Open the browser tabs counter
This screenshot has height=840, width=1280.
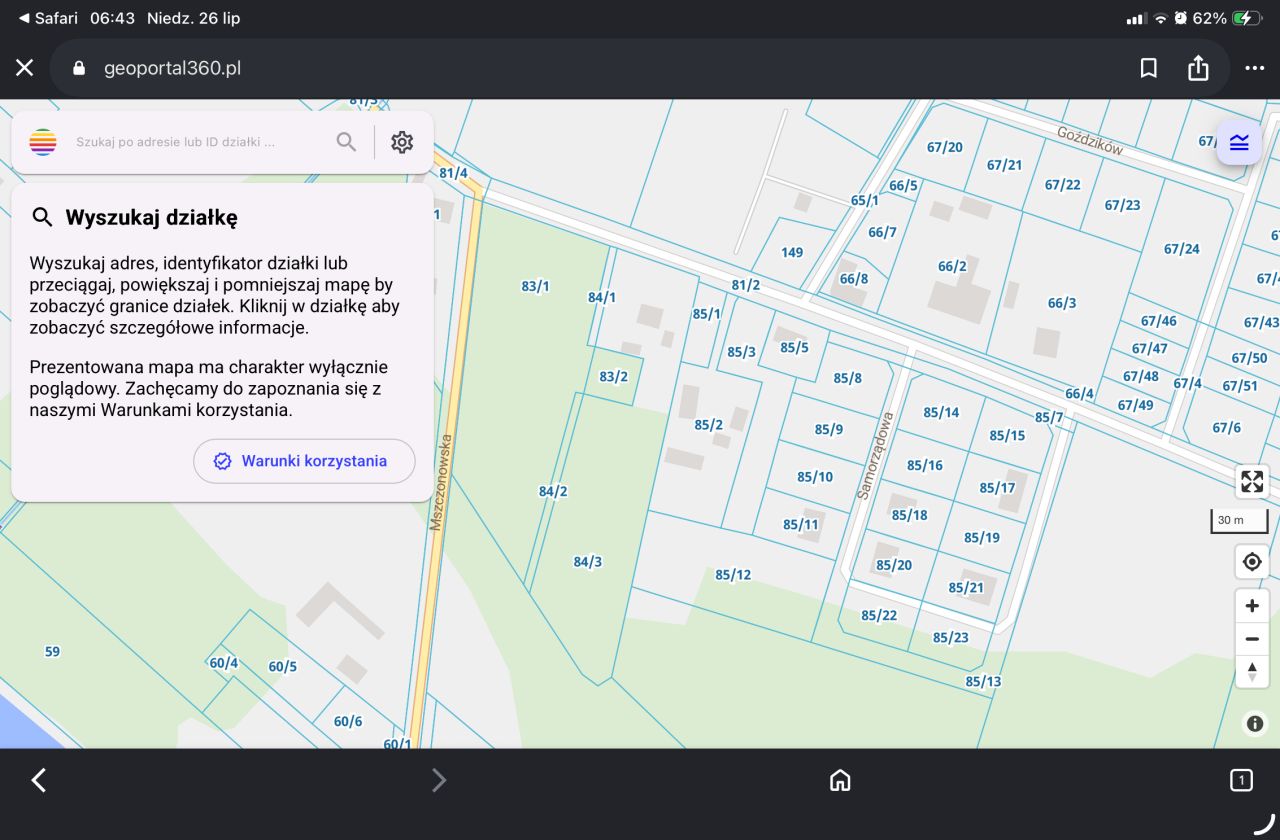(x=1241, y=780)
